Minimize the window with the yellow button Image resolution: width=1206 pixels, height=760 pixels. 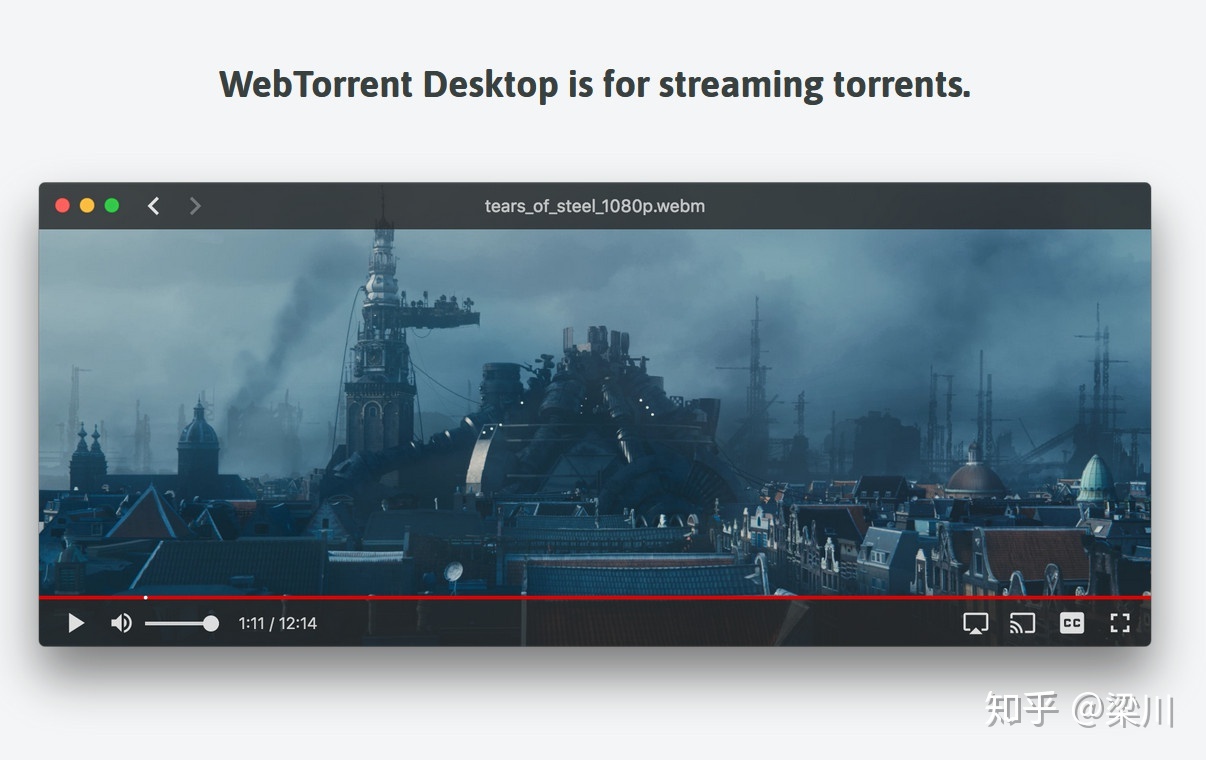pos(87,206)
